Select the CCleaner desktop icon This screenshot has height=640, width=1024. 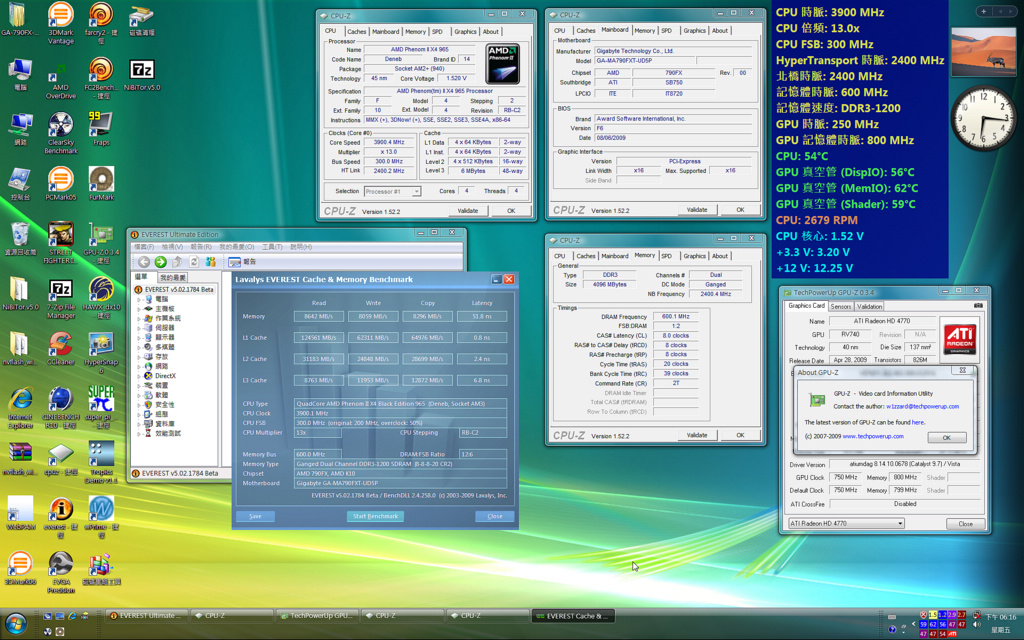pos(61,349)
